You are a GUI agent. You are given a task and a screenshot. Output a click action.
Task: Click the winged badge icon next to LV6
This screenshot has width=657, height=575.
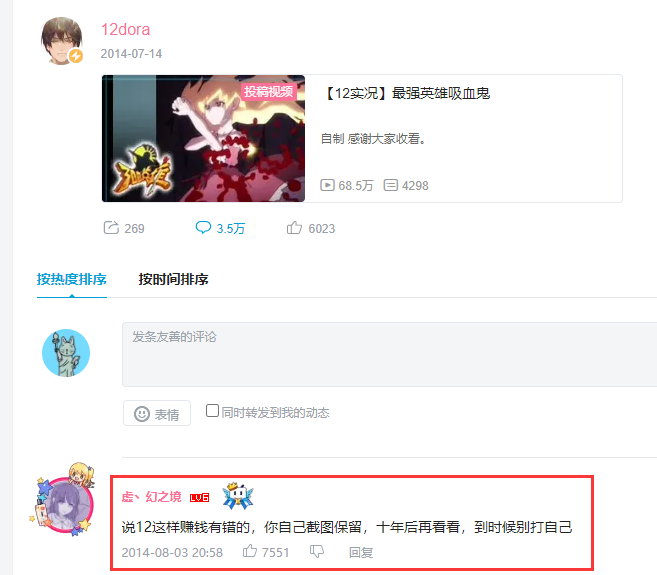click(x=238, y=496)
